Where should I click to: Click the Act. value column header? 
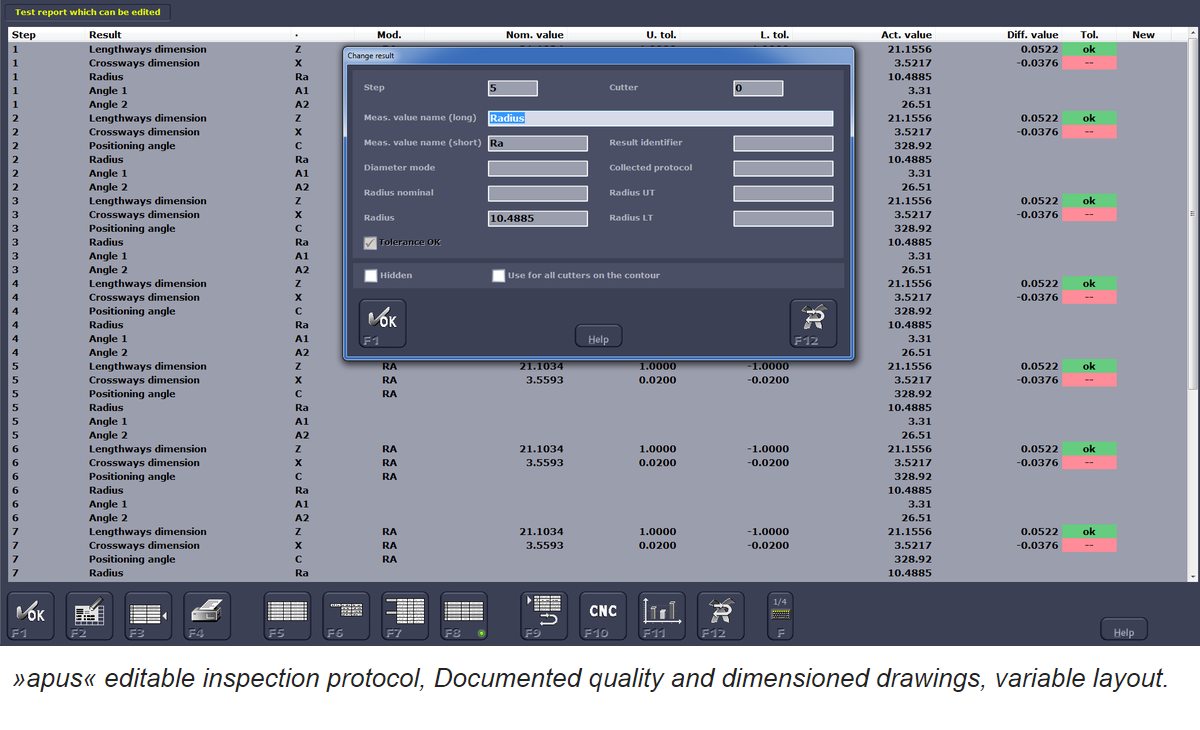point(906,35)
